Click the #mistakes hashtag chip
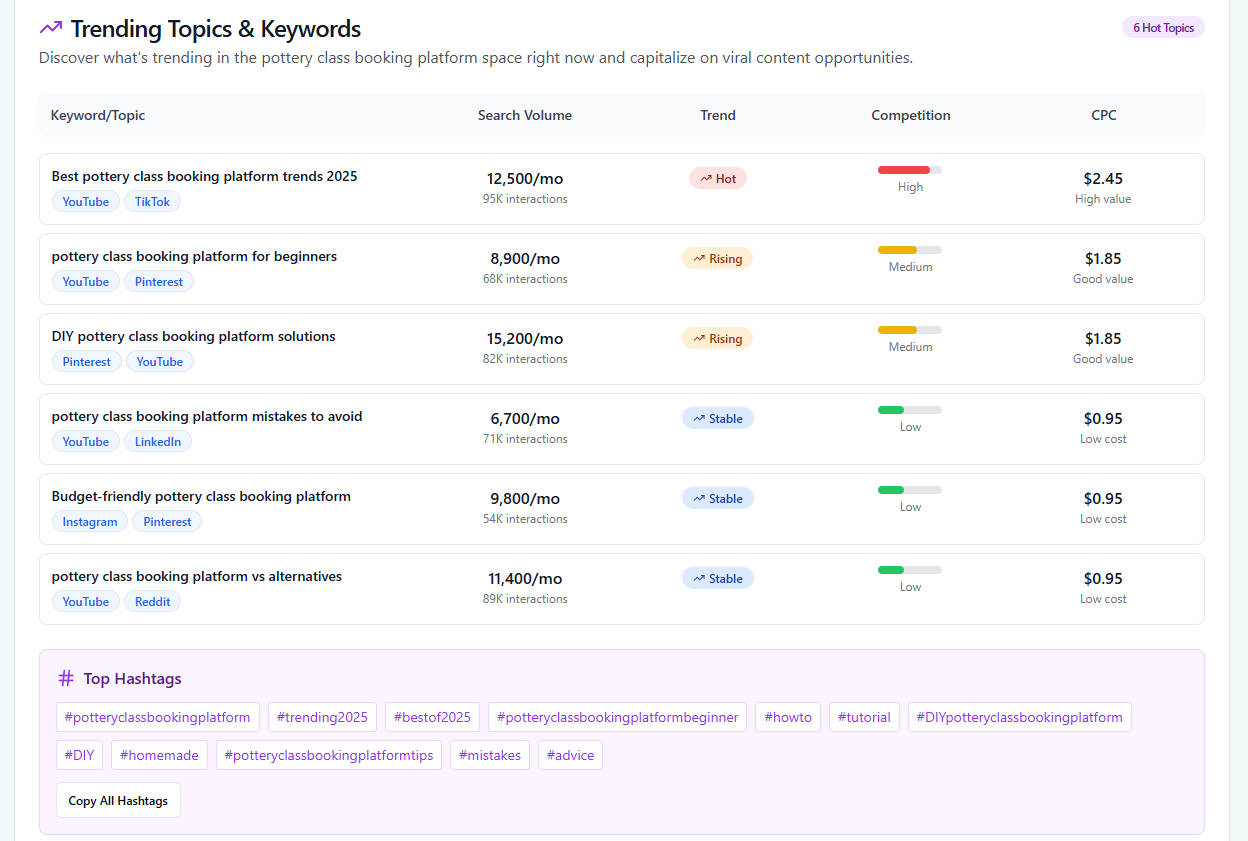1248x841 pixels. (490, 755)
